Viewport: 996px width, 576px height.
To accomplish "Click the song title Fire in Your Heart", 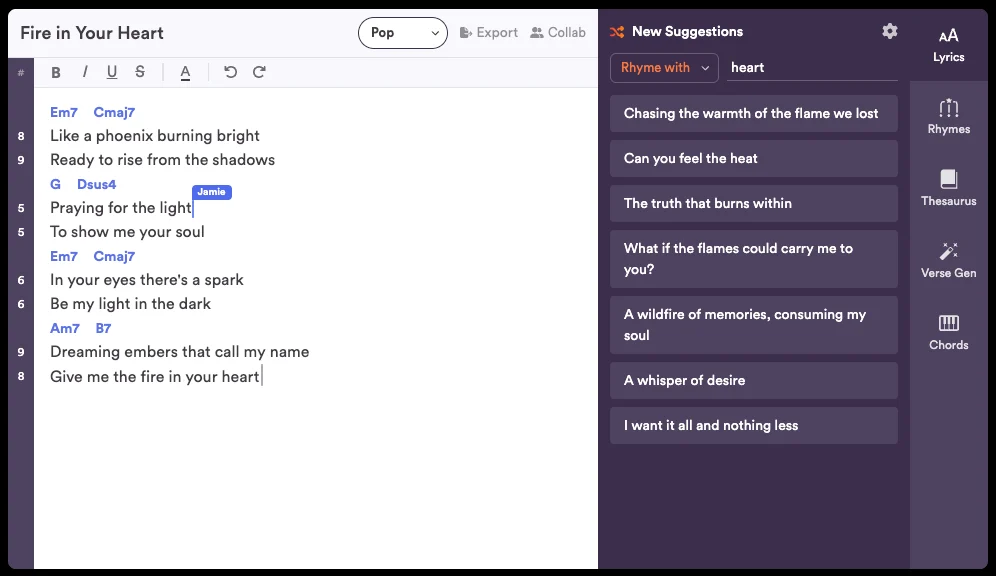I will tap(92, 33).
